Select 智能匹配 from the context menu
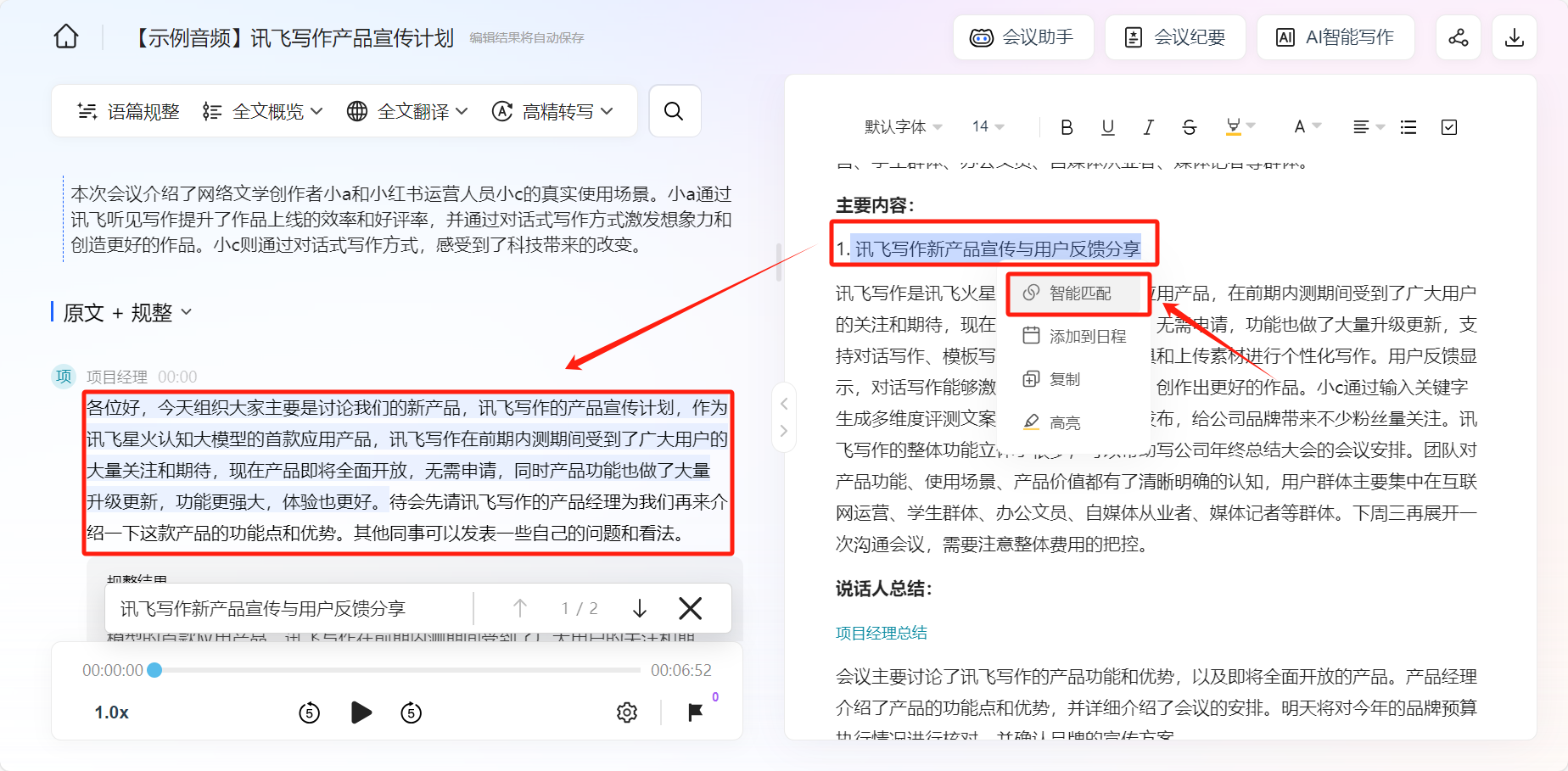 pyautogui.click(x=1078, y=293)
